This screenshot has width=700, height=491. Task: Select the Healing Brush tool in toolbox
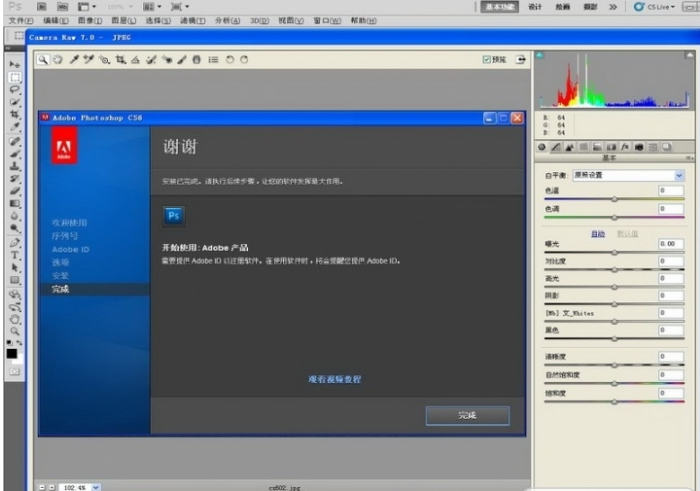[x=14, y=141]
